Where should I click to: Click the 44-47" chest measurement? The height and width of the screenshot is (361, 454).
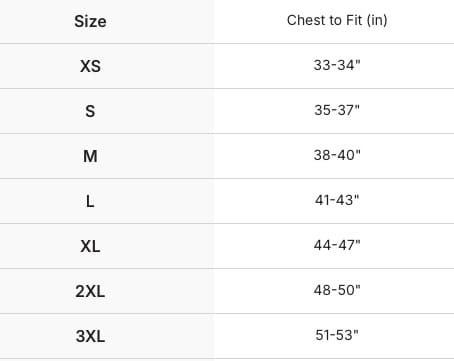(337, 245)
